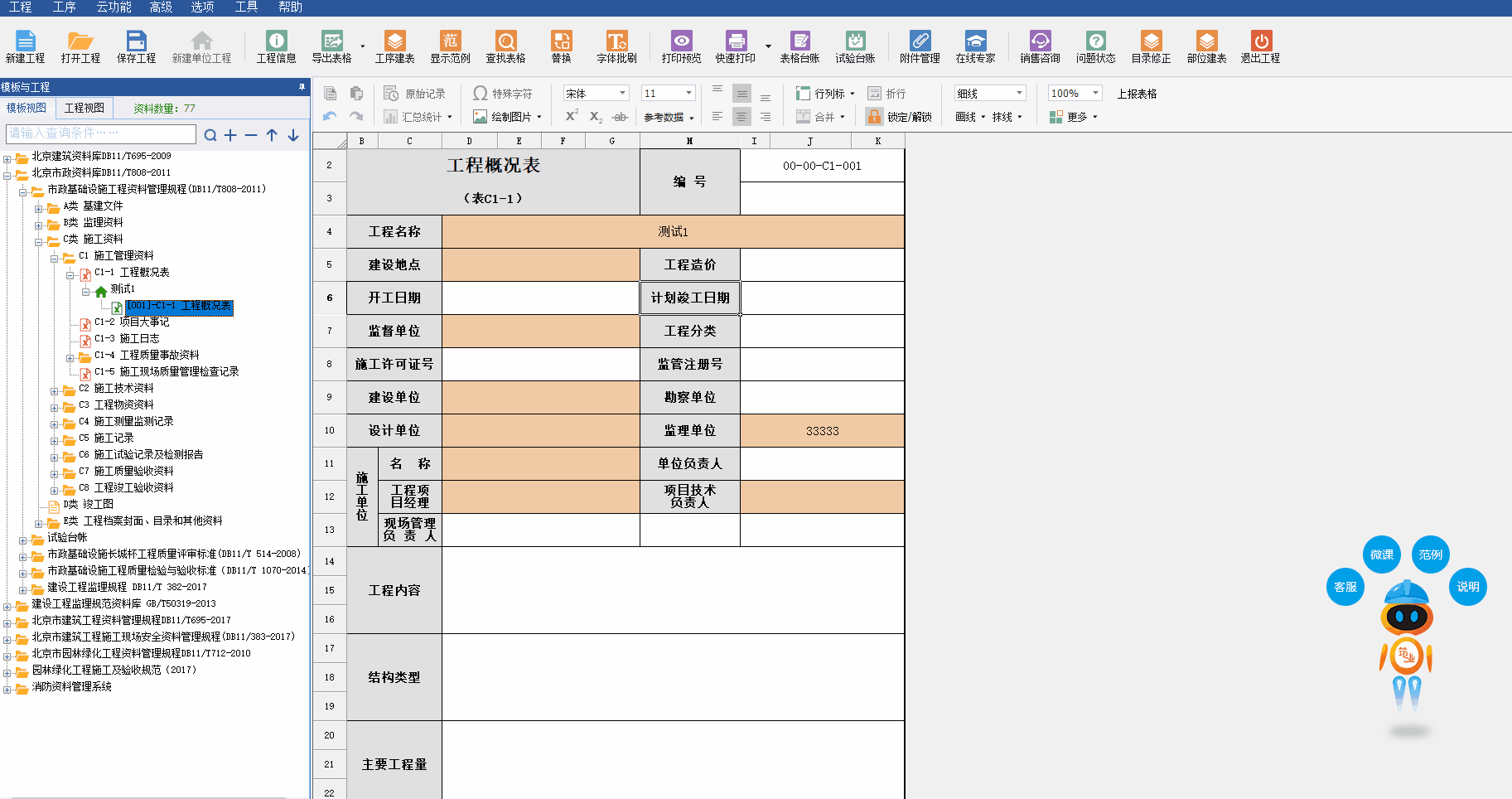This screenshot has height=799, width=1512.
Task: Open the 100% zoom level dropdown
Action: click(1095, 94)
